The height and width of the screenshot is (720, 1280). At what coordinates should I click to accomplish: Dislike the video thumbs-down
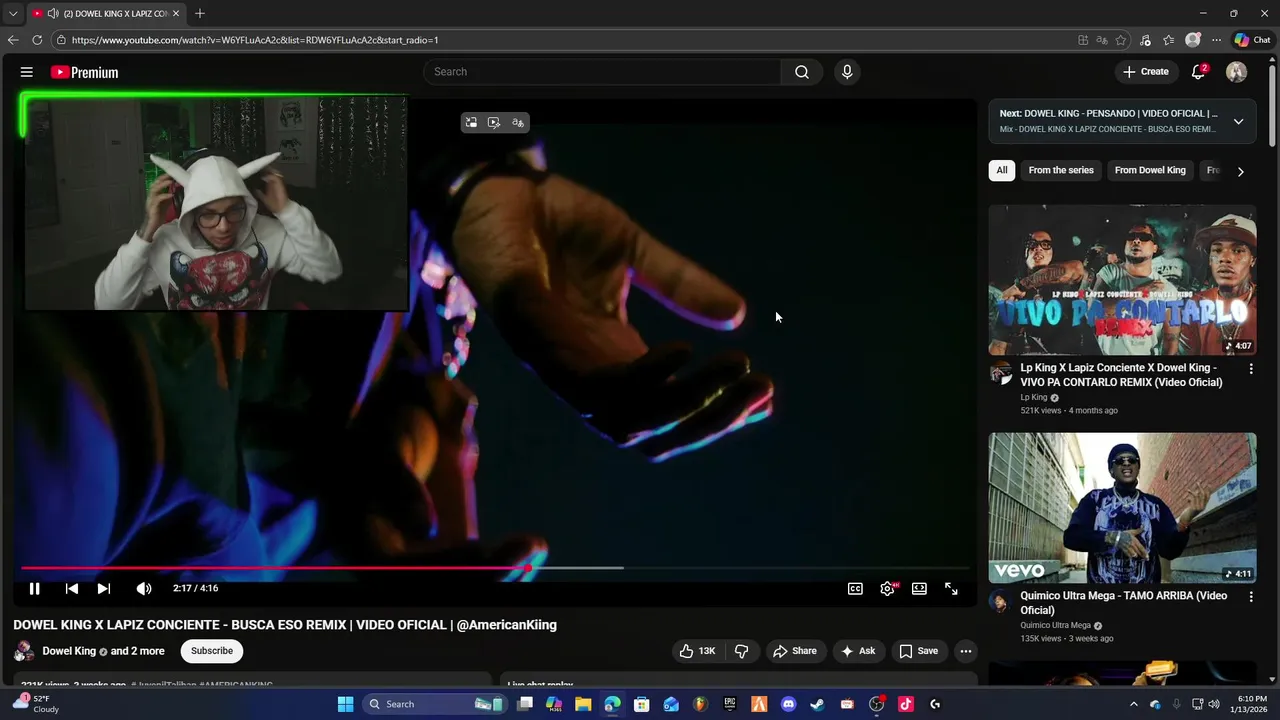coord(741,651)
